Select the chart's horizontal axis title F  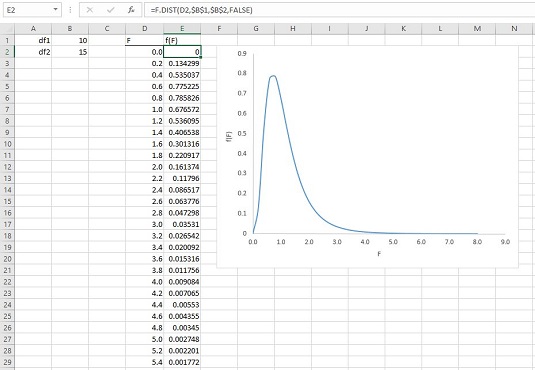pos(379,254)
